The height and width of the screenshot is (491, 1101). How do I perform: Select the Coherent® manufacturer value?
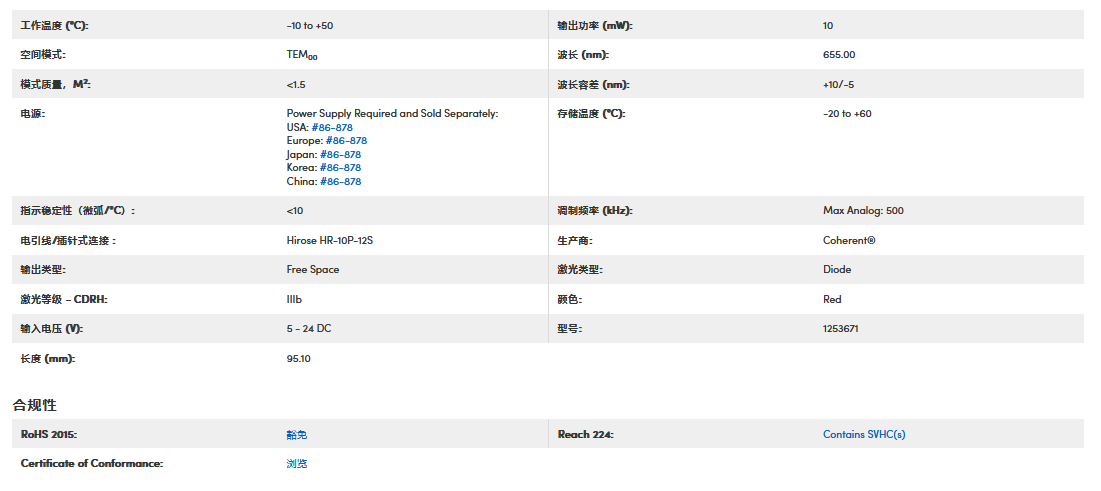(849, 241)
